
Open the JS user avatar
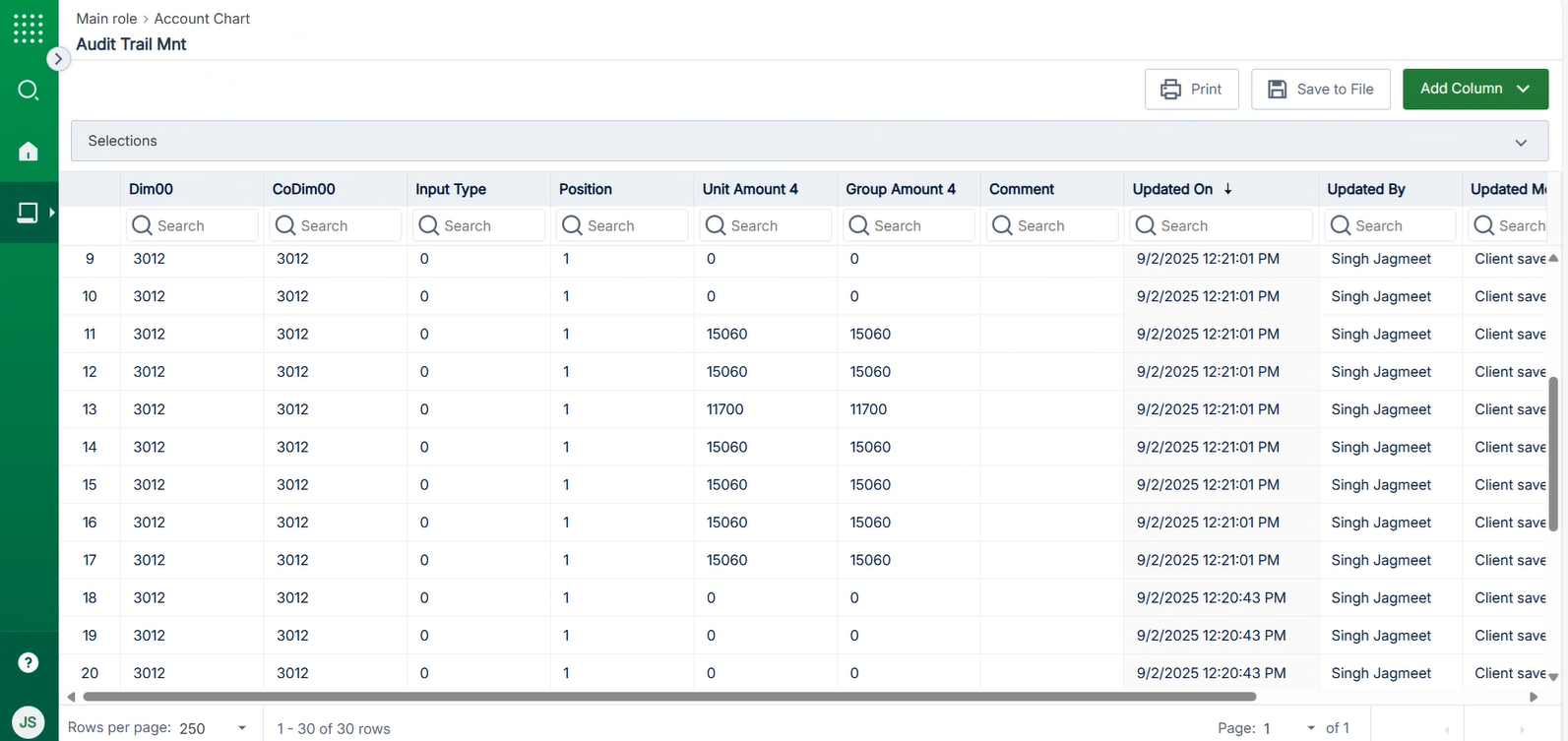29,722
